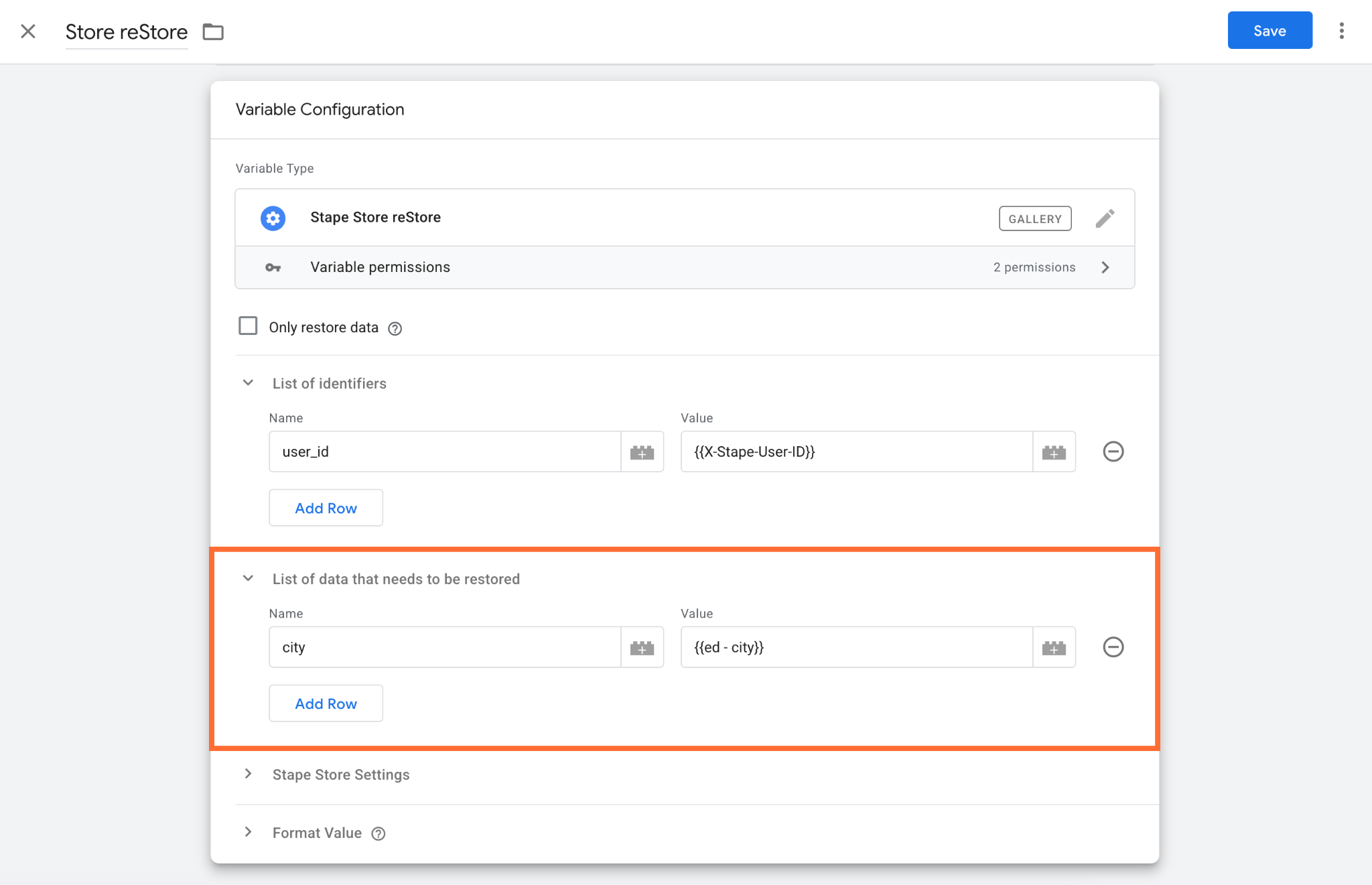Open help for Only restore data
Screen dimensions: 1372x885
pyautogui.click(x=395, y=328)
